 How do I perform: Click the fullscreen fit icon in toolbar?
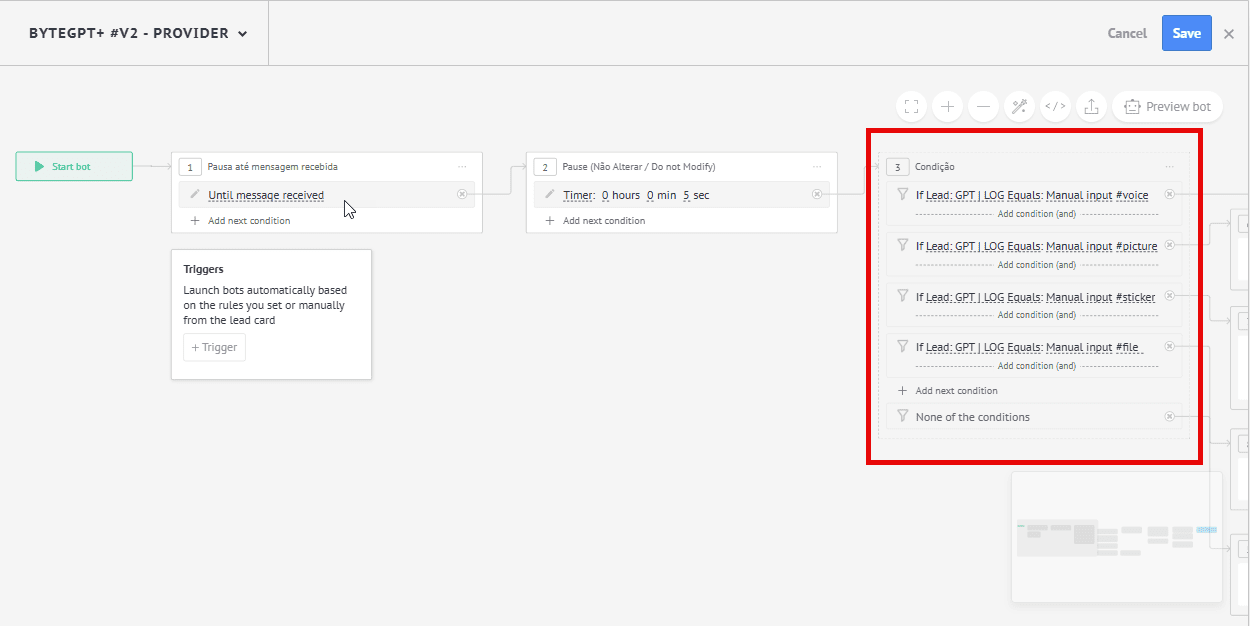pyautogui.click(x=911, y=106)
